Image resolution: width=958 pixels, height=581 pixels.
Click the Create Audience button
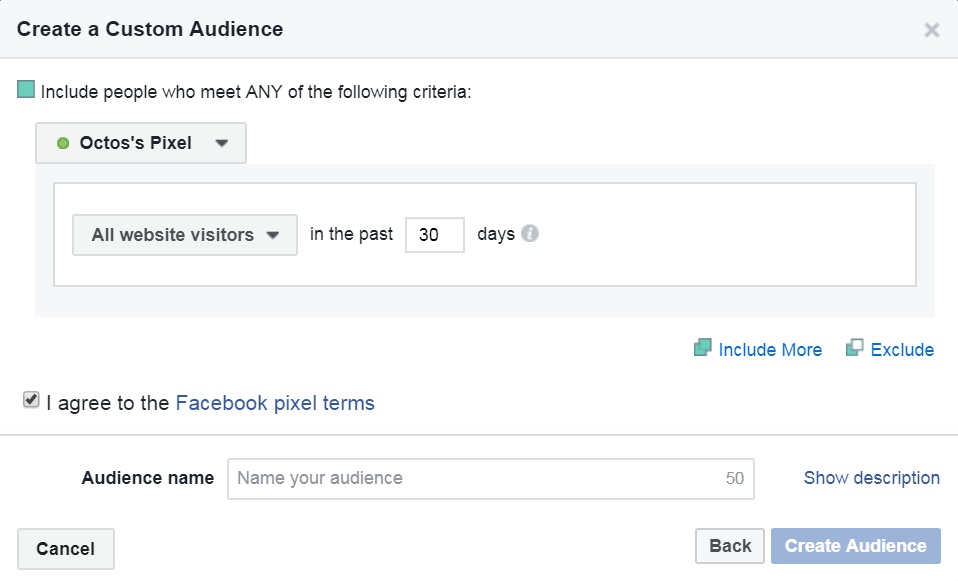(x=856, y=546)
